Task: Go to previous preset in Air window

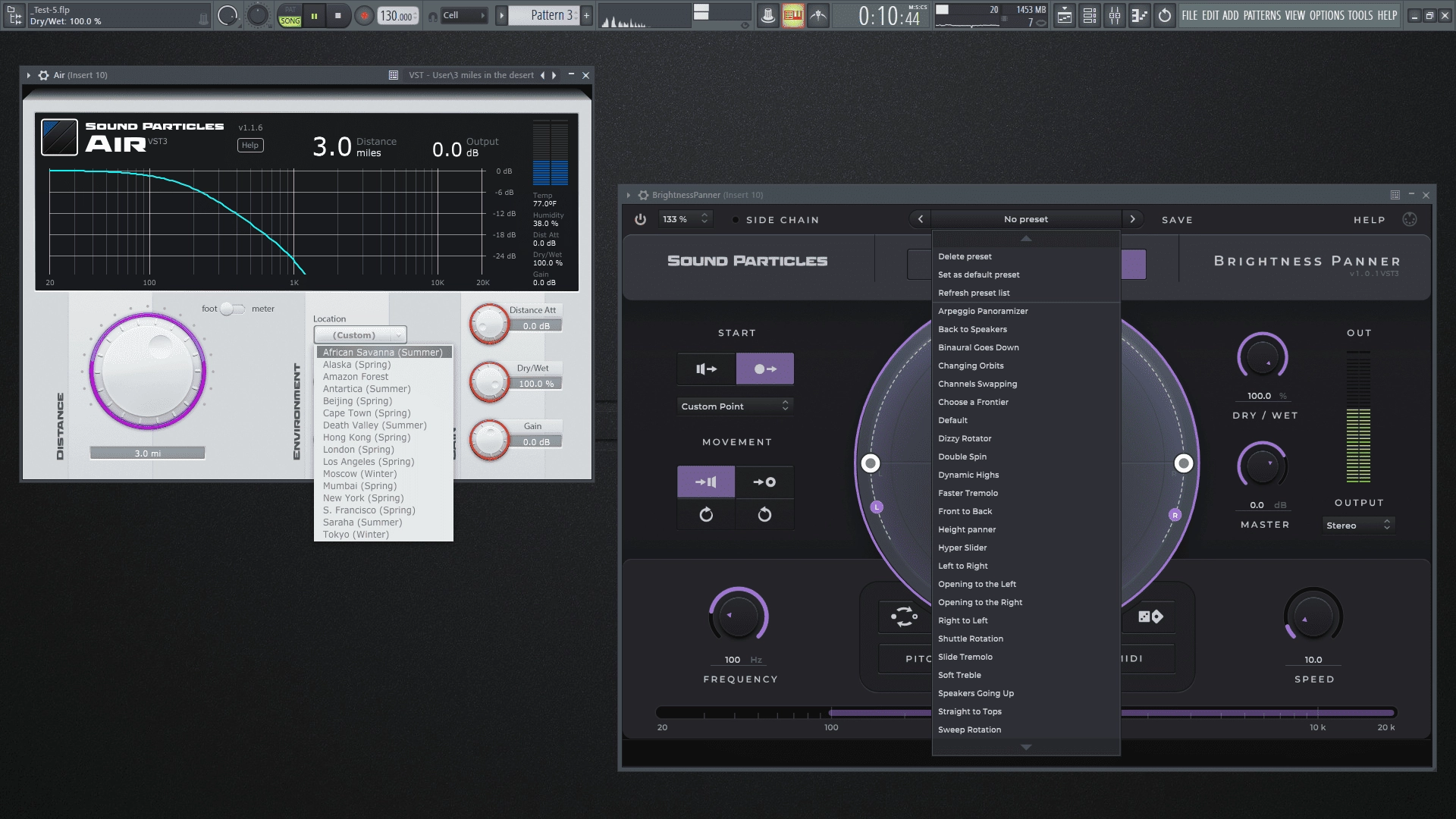Action: (542, 75)
